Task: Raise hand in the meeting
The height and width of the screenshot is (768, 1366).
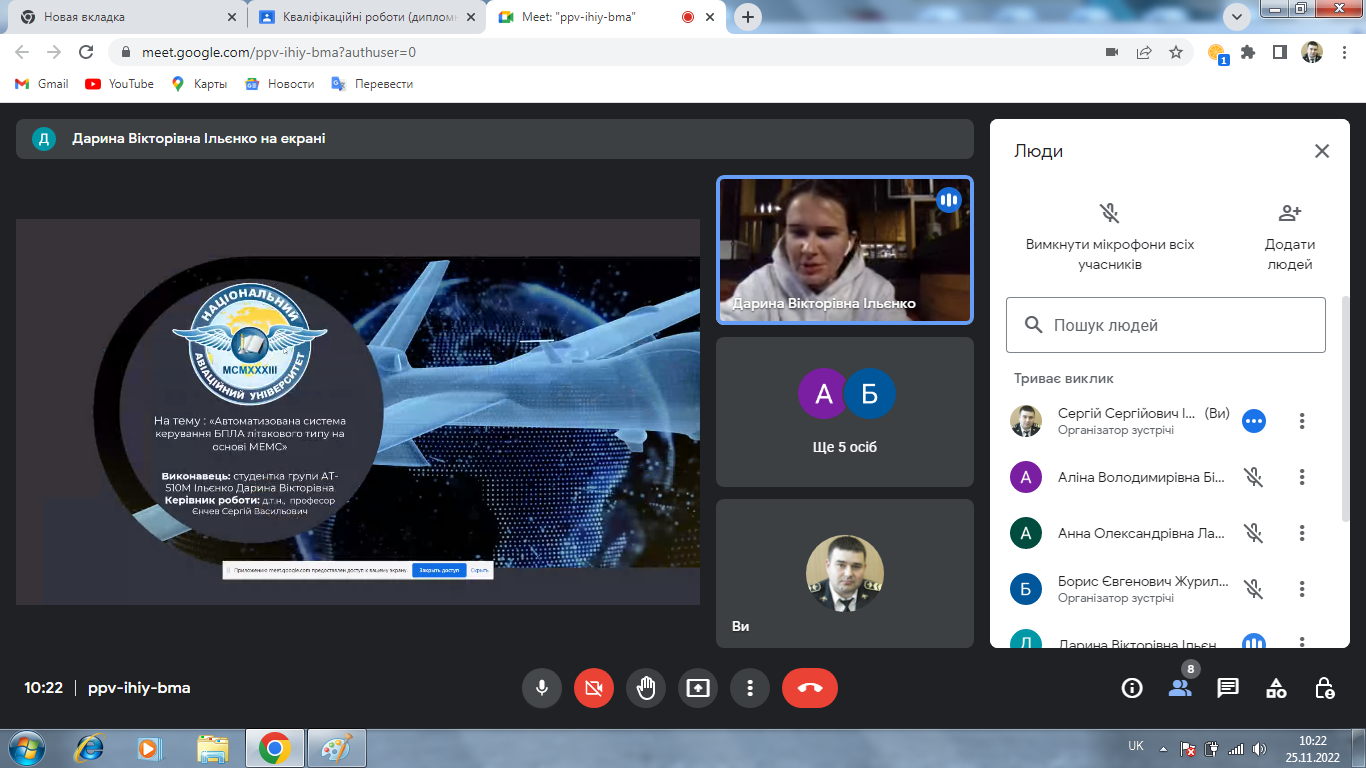Action: coord(645,688)
